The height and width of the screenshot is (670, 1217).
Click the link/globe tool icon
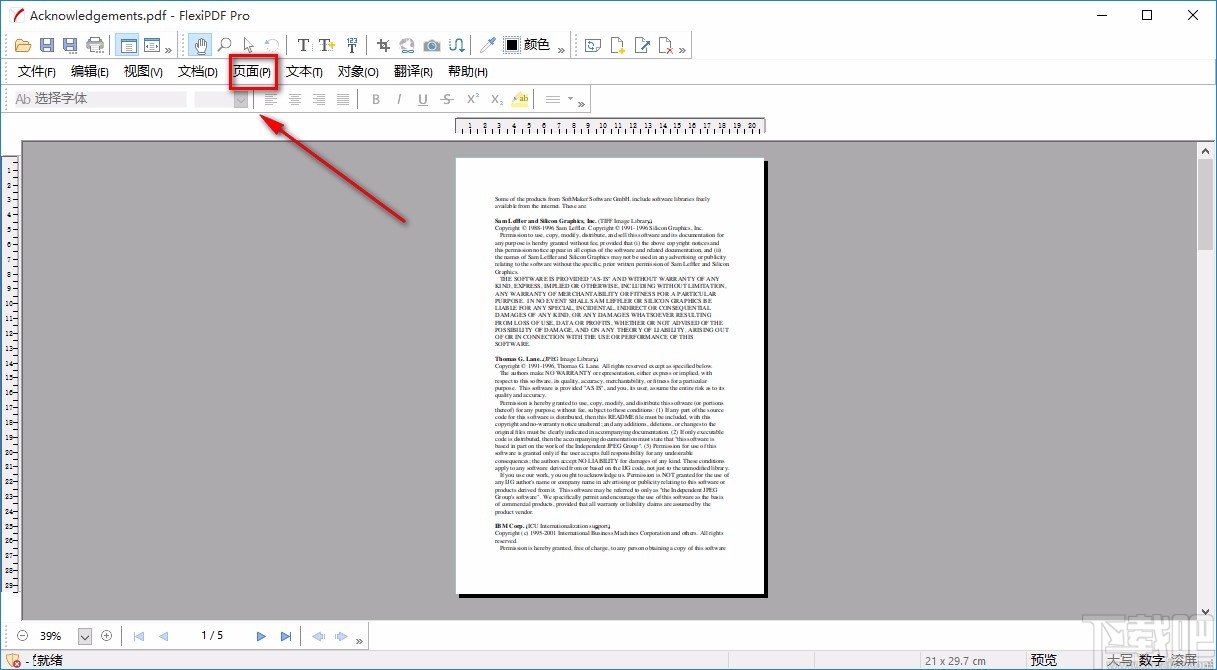click(x=407, y=45)
